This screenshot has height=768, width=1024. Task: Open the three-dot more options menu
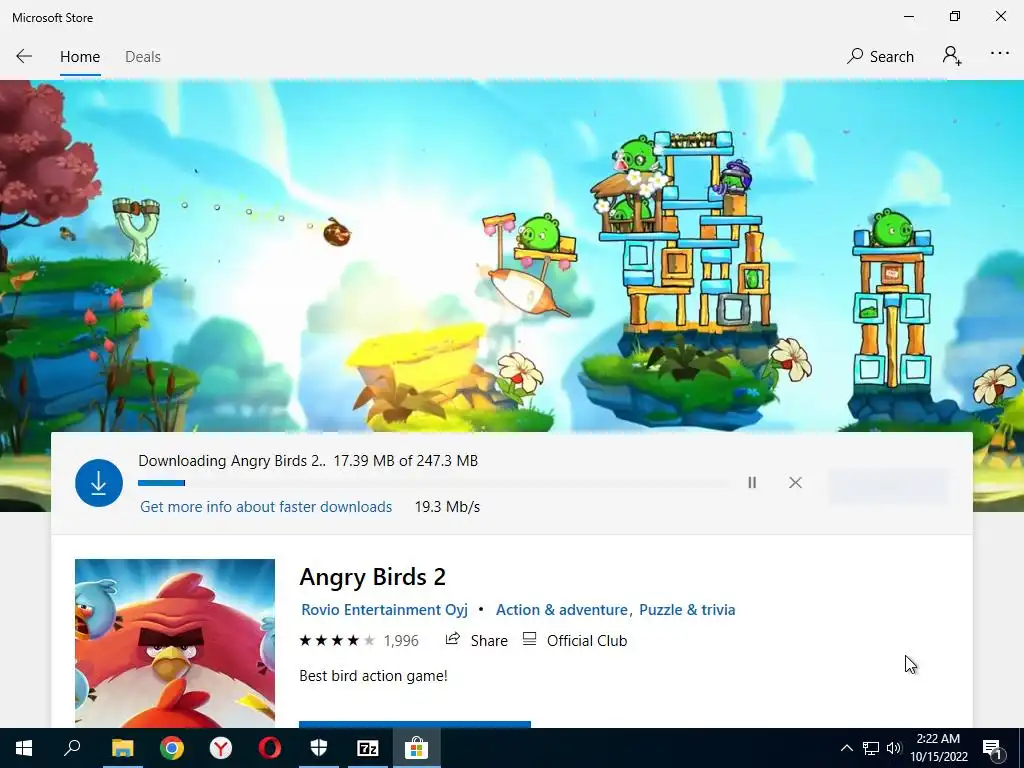[x=1000, y=54]
